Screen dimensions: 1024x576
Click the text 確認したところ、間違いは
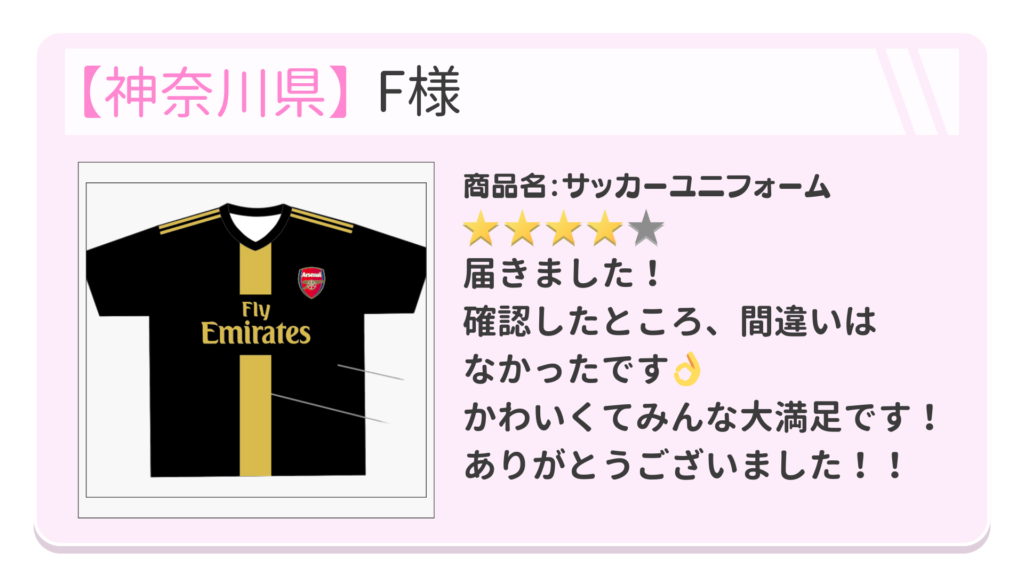click(669, 322)
